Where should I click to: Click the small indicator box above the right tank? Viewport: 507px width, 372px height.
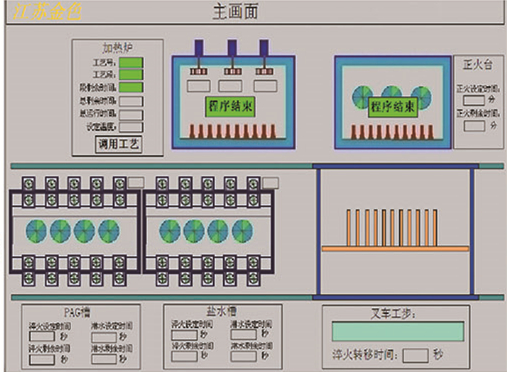tap(271, 183)
